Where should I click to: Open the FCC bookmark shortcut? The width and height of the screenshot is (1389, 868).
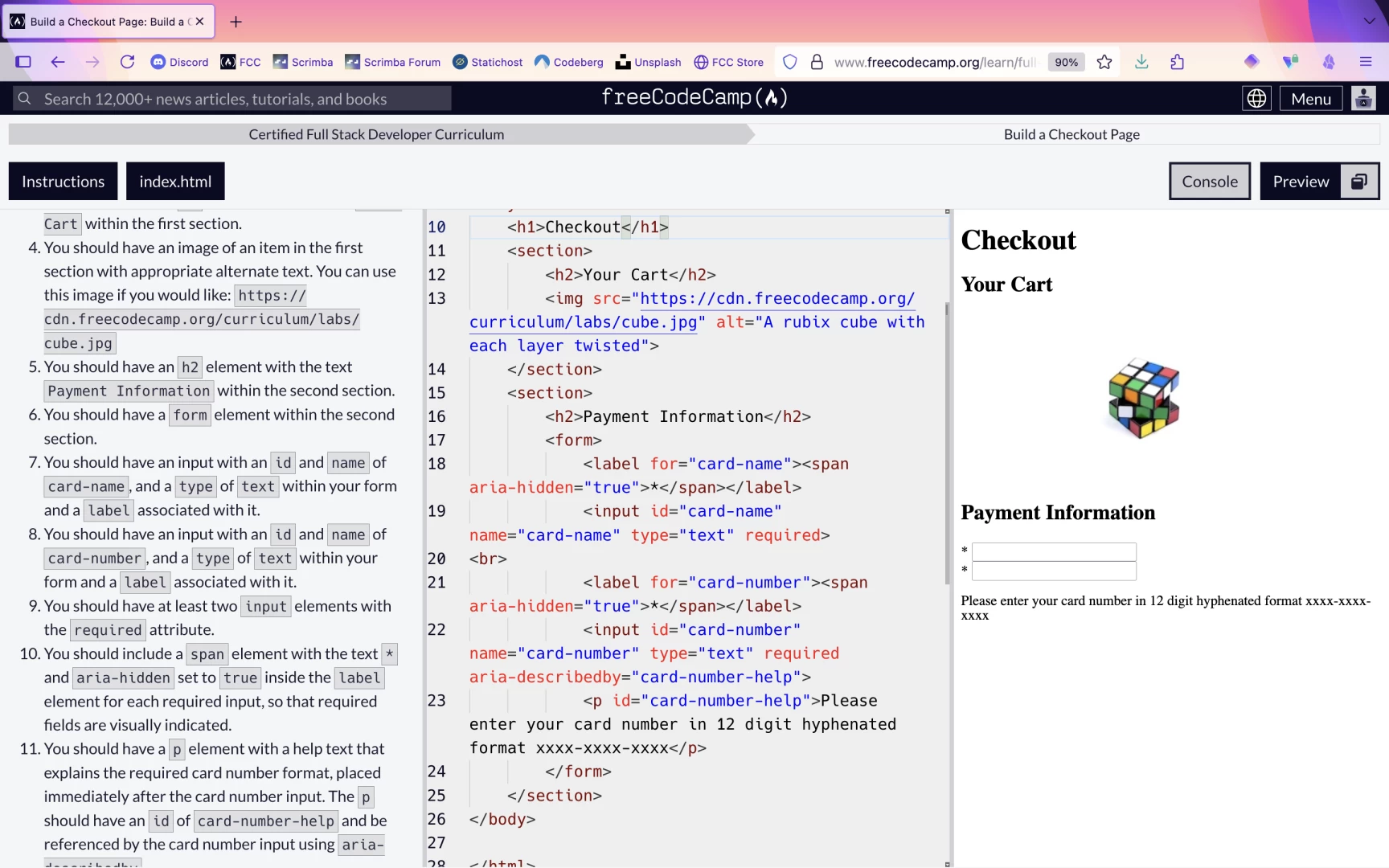coord(239,62)
